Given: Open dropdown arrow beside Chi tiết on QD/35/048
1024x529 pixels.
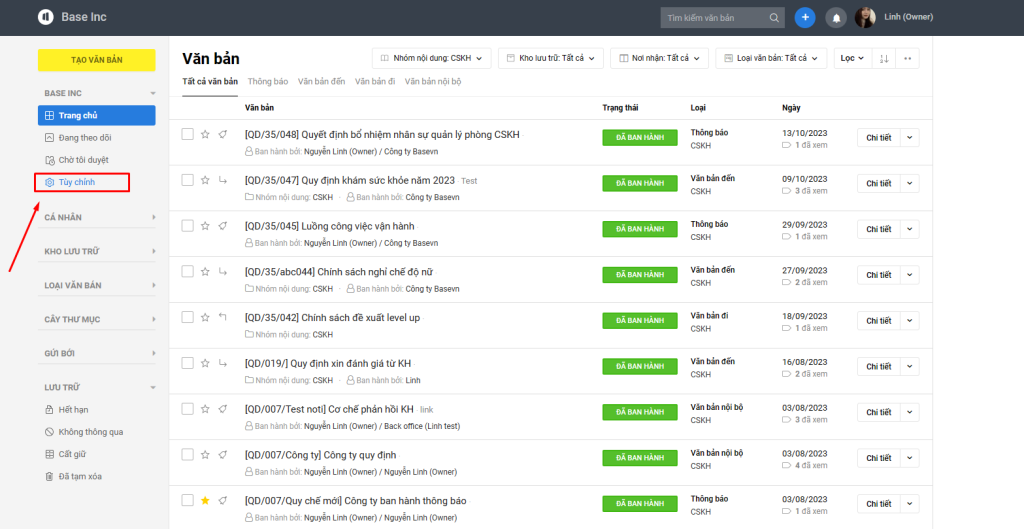Looking at the screenshot, I should coord(910,138).
